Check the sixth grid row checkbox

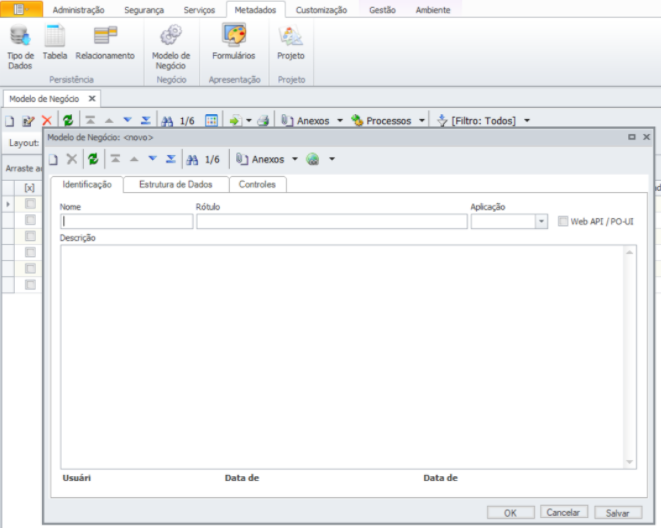[30, 285]
